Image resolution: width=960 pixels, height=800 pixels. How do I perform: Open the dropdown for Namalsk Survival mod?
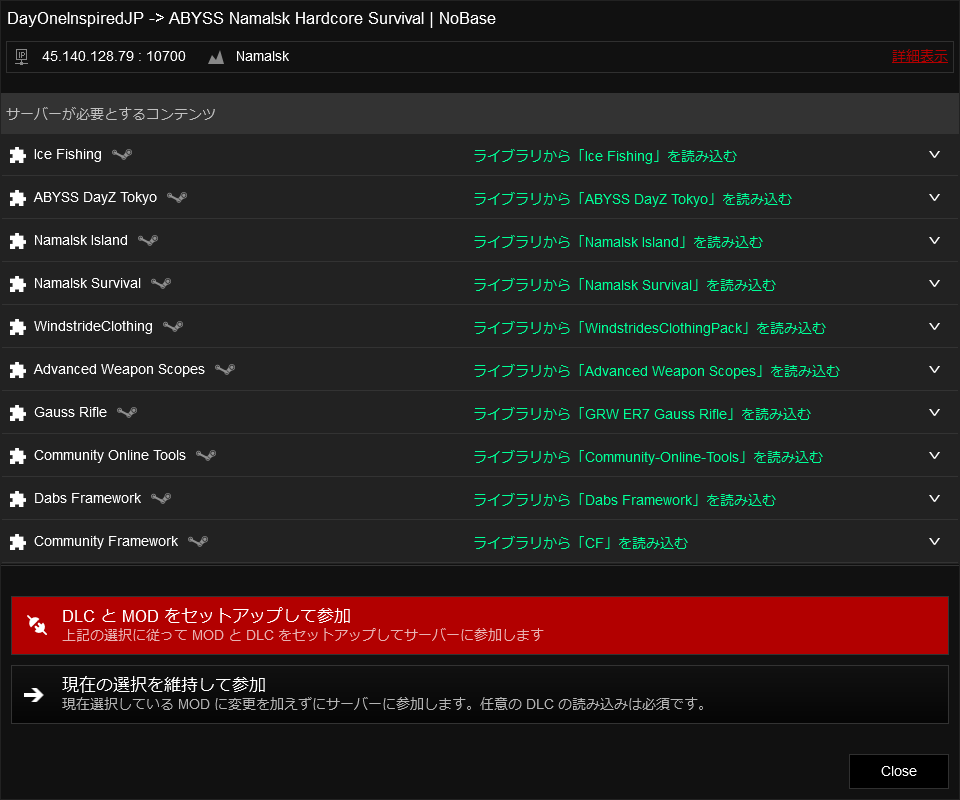click(x=935, y=283)
